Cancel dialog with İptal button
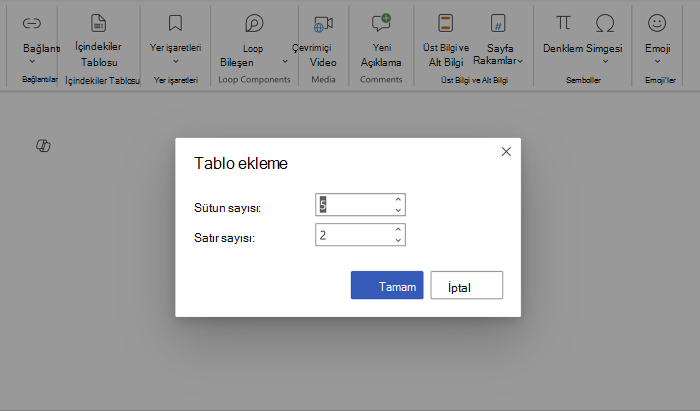Screen dimensions: 700x411 [x=467, y=285]
